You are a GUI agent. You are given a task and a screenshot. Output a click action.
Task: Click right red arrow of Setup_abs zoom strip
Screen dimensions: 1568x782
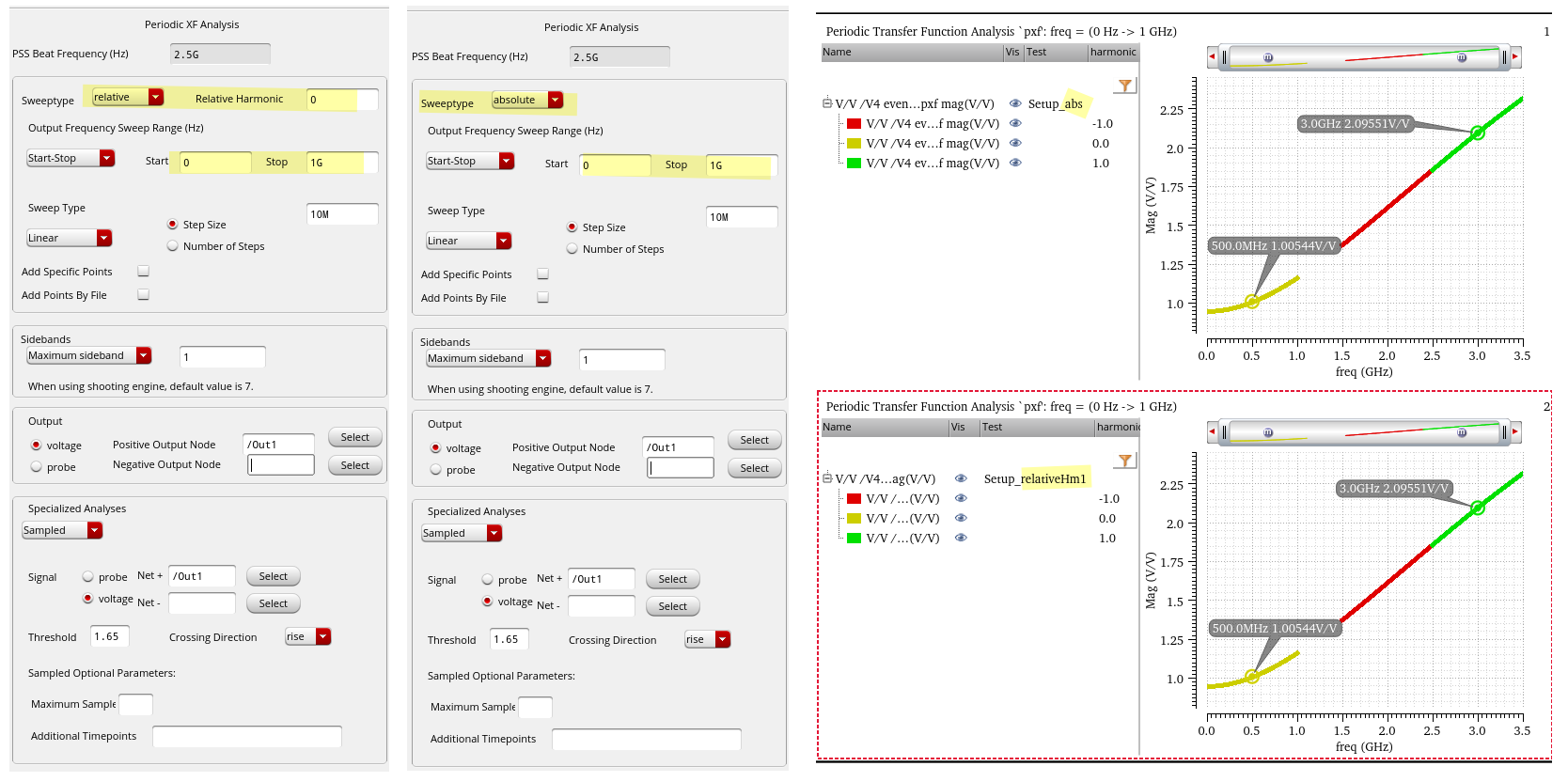pyautogui.click(x=1515, y=57)
